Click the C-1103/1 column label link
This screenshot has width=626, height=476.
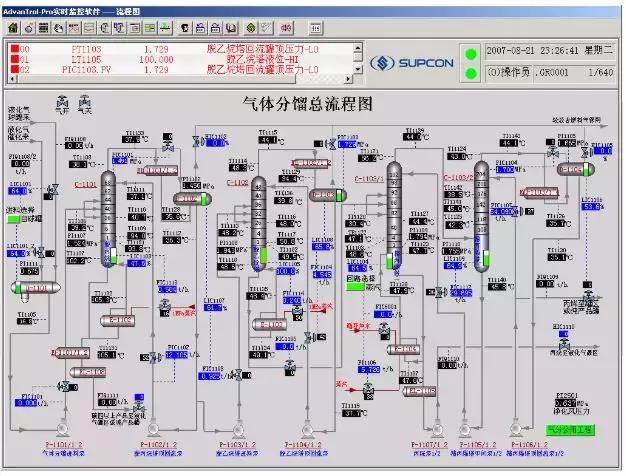tap(369, 178)
